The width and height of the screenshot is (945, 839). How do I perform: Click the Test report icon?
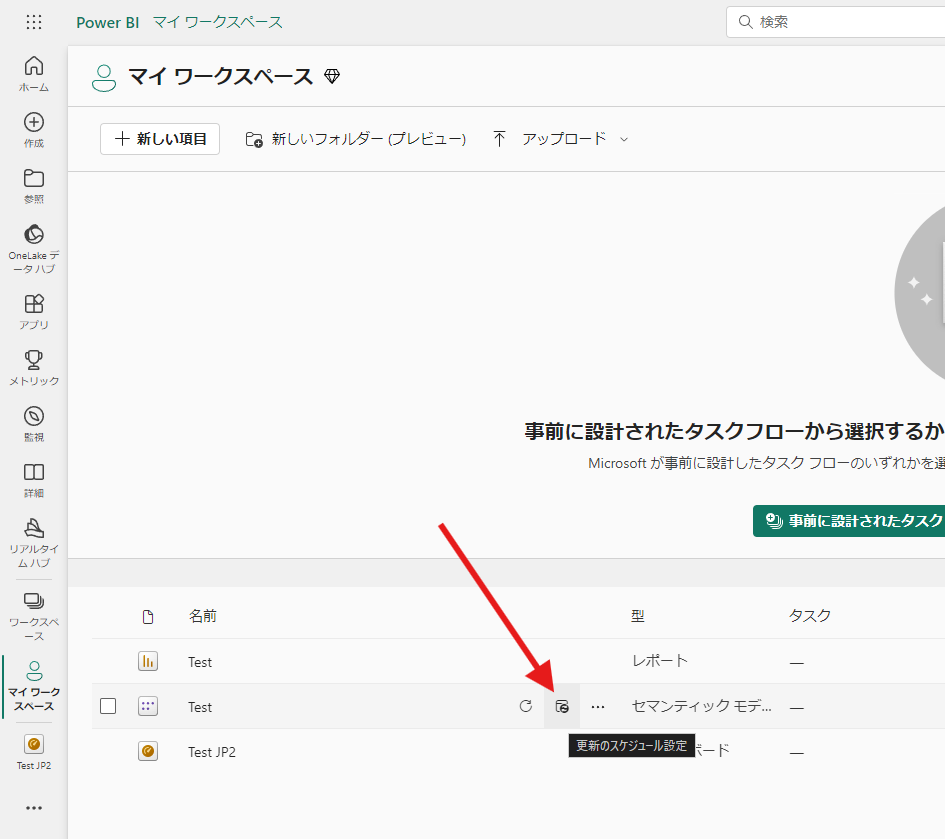148,661
